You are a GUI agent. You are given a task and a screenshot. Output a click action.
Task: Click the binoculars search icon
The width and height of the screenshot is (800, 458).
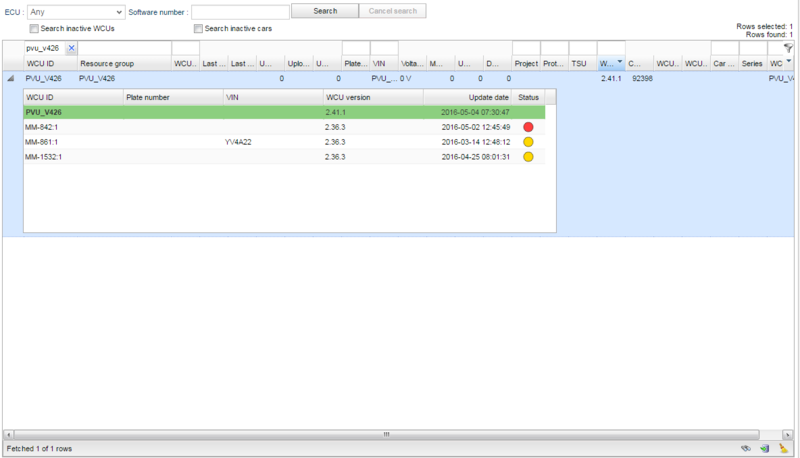coord(745,448)
